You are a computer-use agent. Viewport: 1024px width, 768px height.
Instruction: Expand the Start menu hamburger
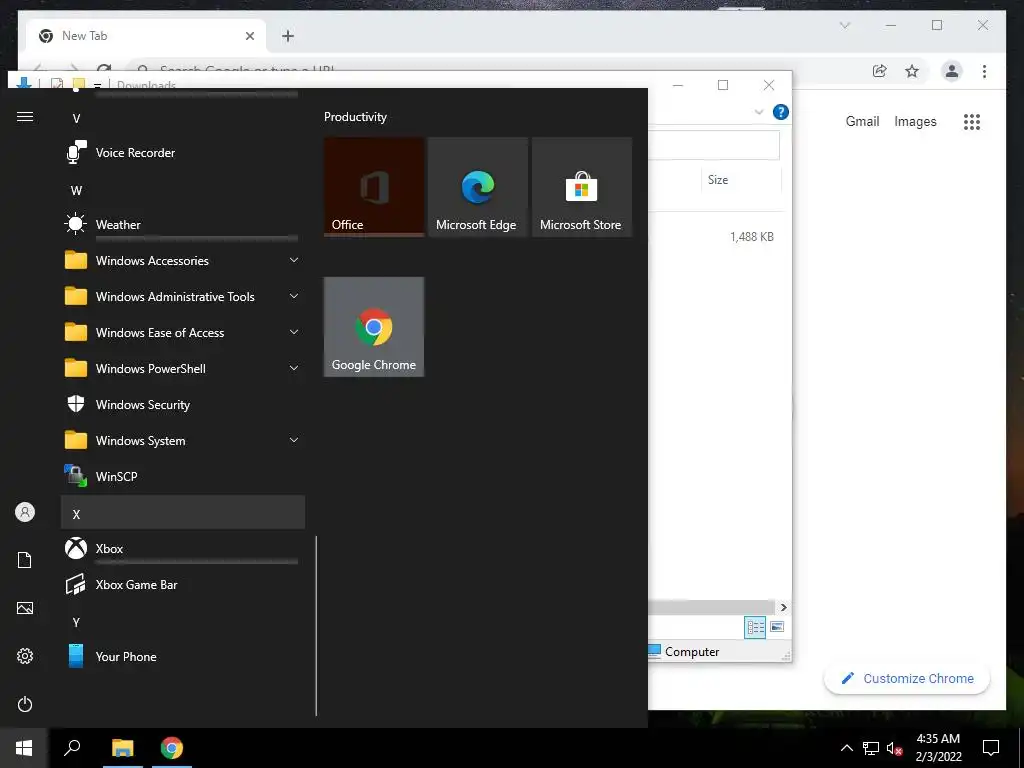(25, 116)
